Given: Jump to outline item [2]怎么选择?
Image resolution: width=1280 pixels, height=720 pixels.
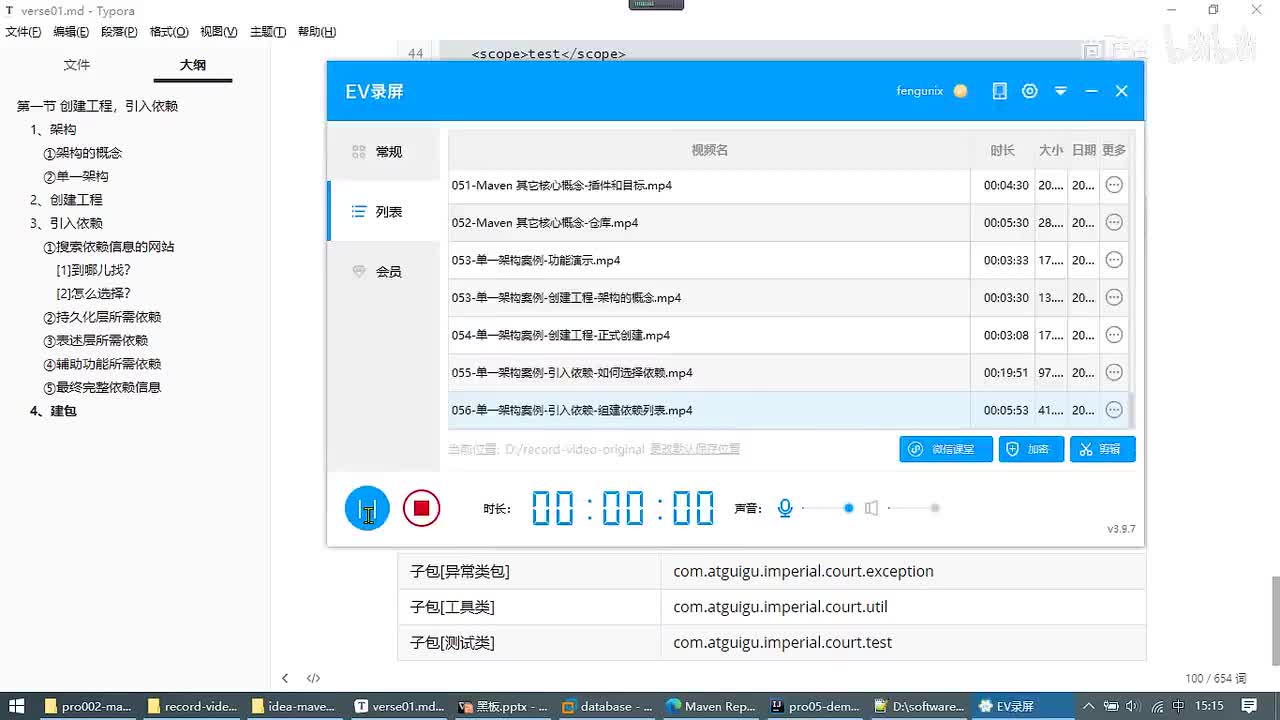Looking at the screenshot, I should (94, 294).
